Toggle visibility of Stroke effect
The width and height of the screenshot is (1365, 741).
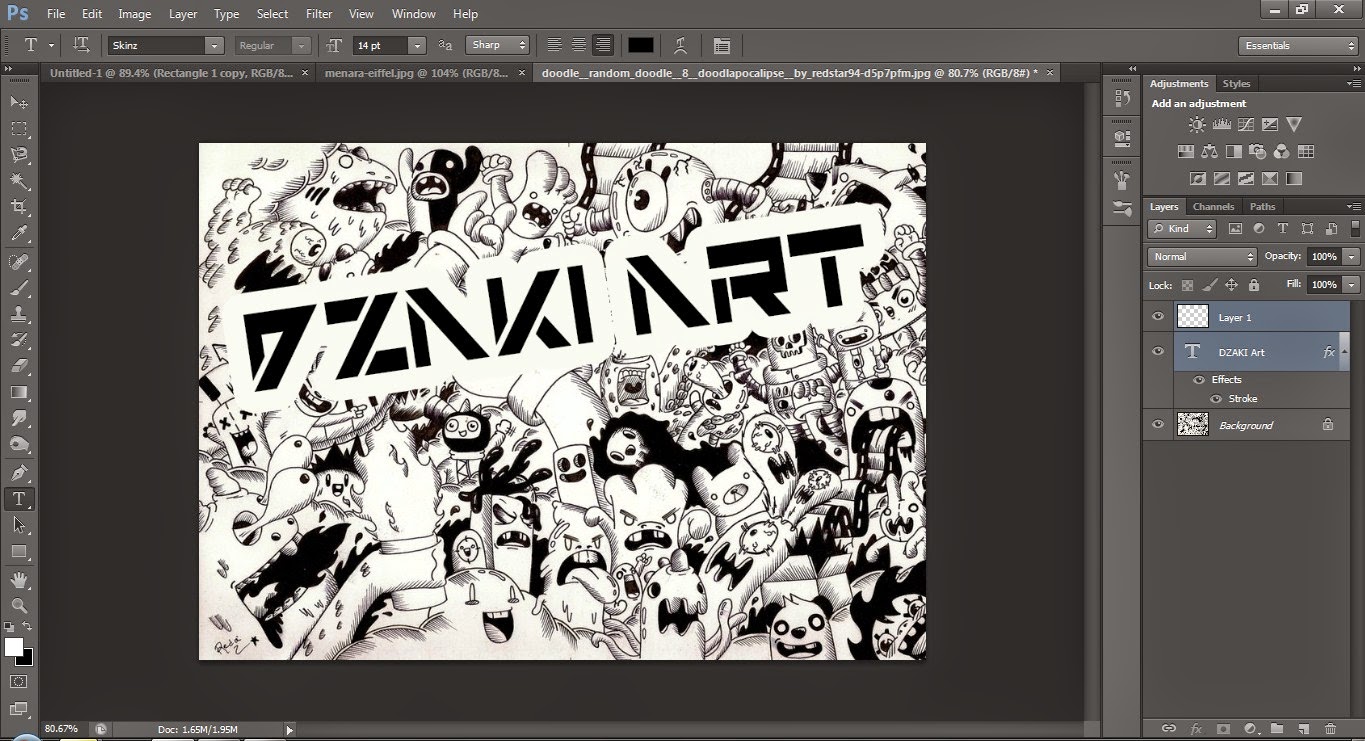1216,399
